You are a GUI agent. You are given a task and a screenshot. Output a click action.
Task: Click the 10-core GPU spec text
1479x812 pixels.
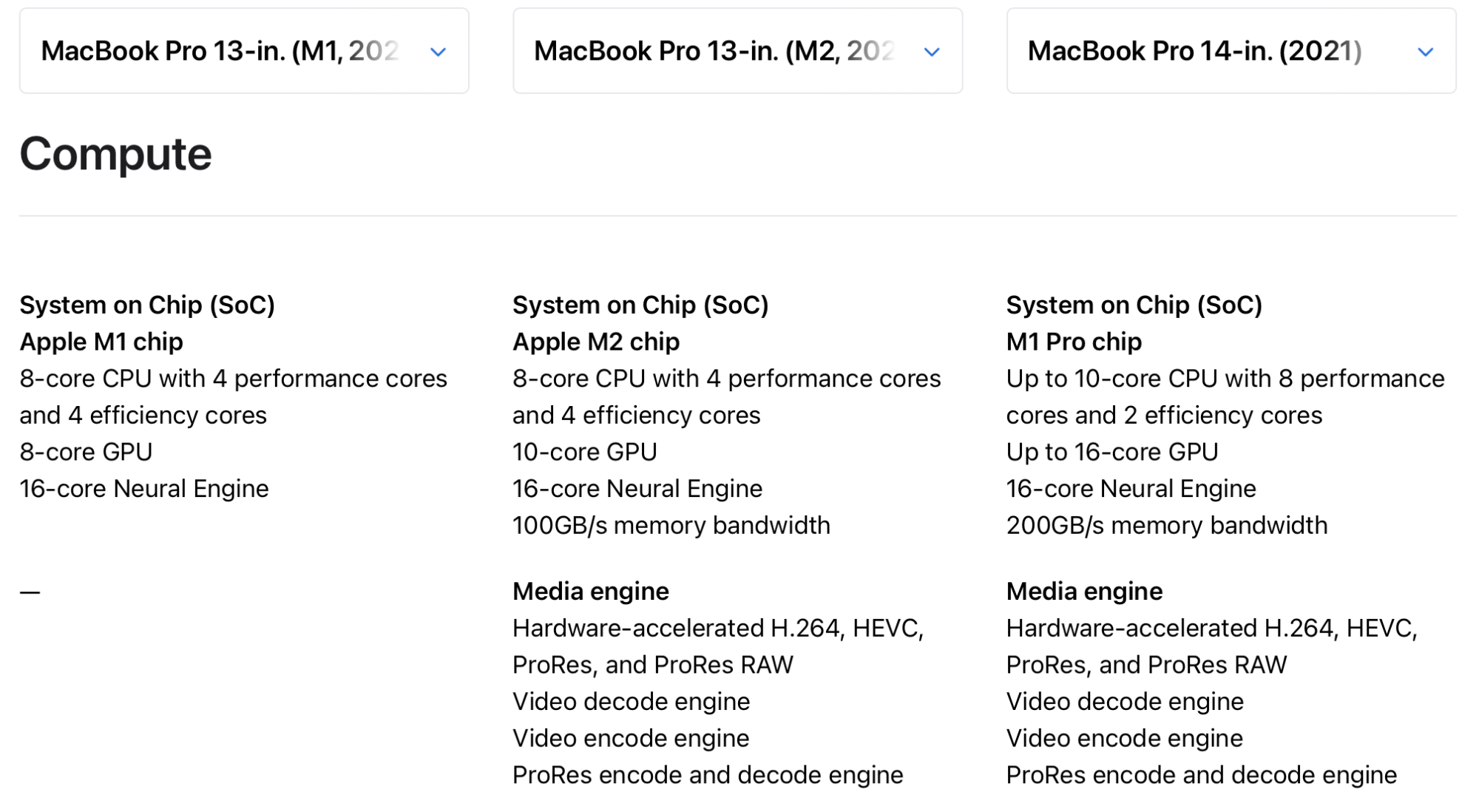[x=584, y=452]
